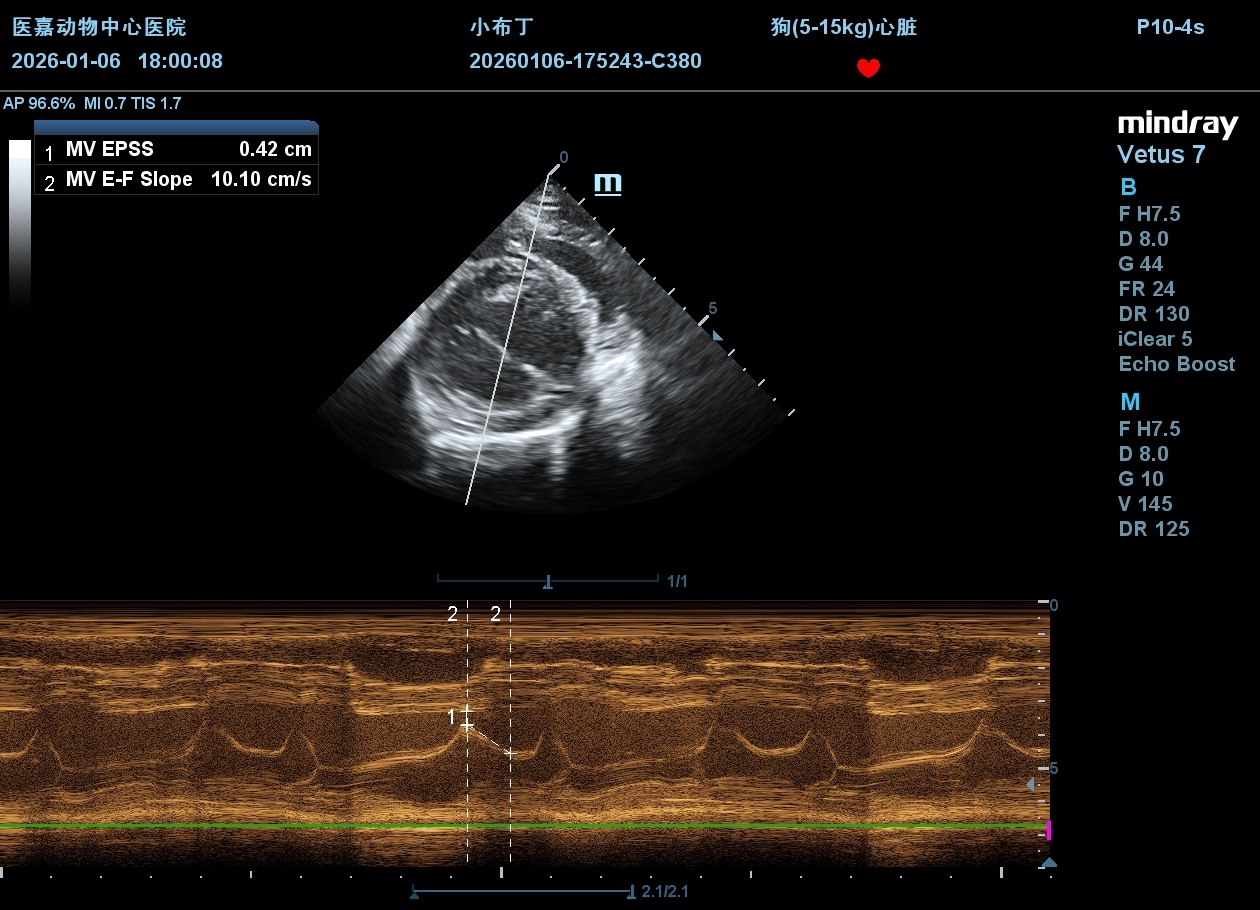
Task: Click the 0.42 cm result value
Action: pyautogui.click(x=275, y=150)
